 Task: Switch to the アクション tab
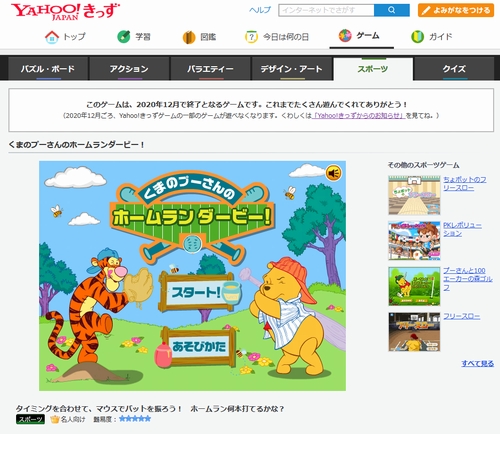(129, 69)
